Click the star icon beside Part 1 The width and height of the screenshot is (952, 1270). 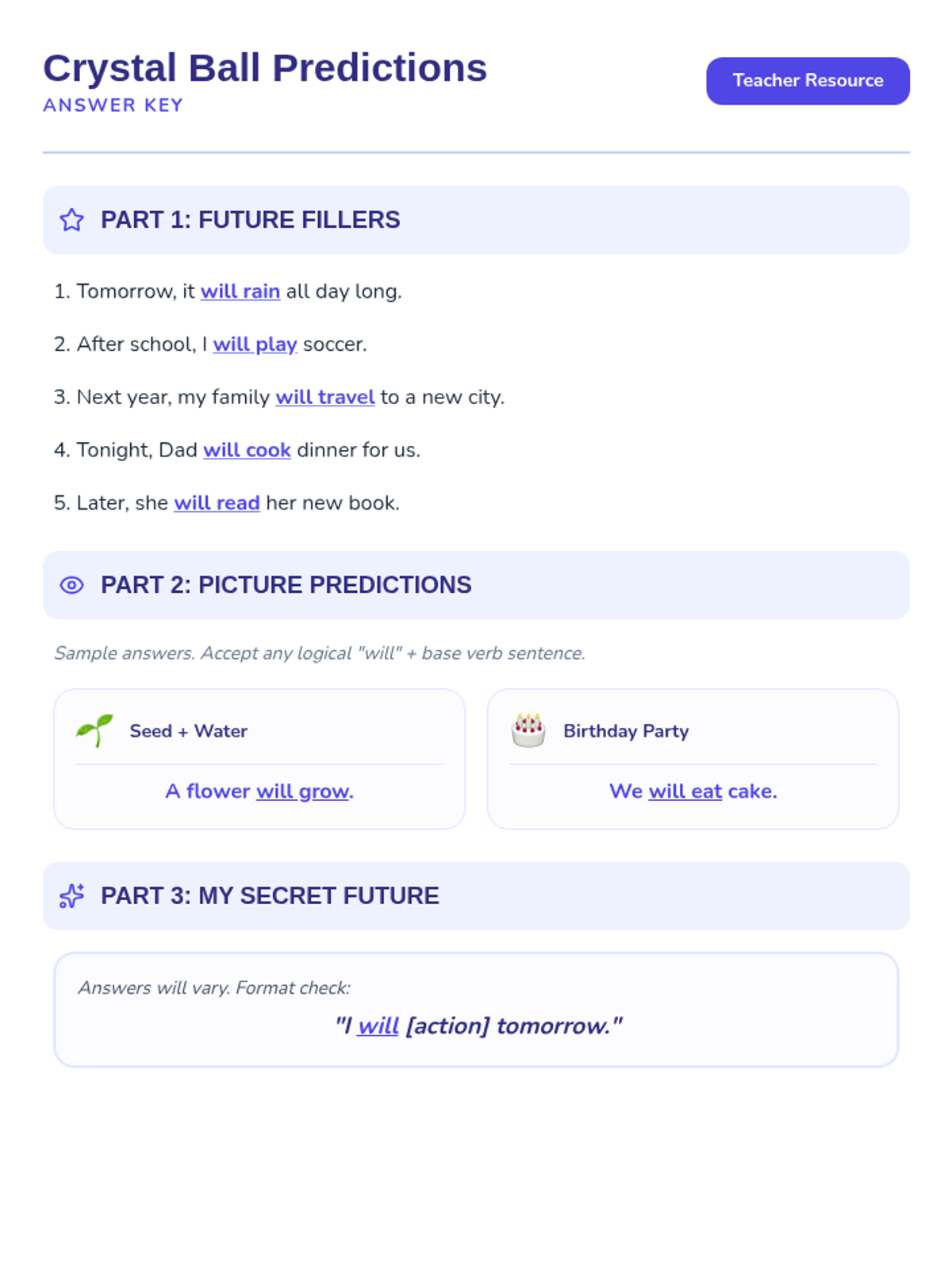pyautogui.click(x=71, y=220)
